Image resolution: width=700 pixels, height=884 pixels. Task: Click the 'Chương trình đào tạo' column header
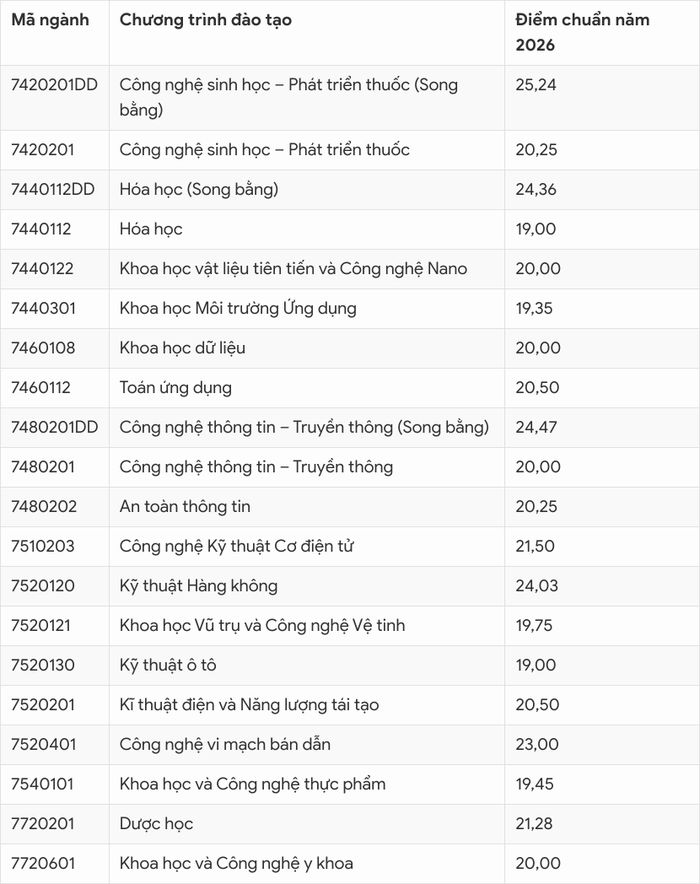pyautogui.click(x=206, y=20)
